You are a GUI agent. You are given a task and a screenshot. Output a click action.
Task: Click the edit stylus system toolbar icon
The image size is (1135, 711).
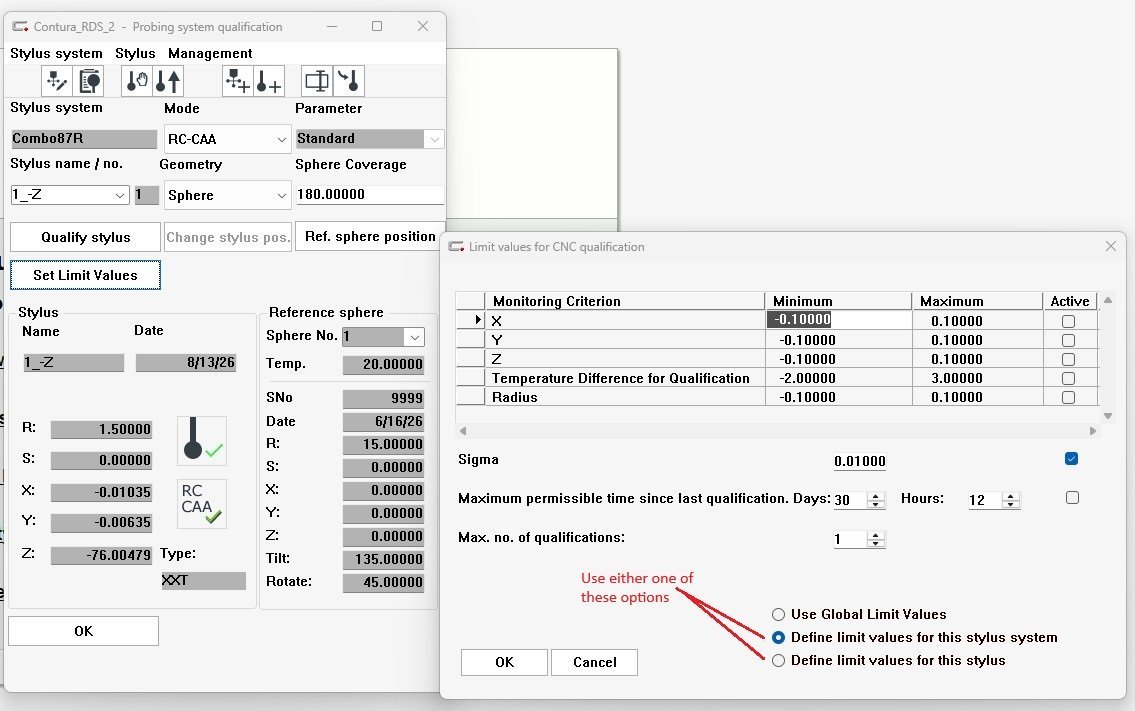coord(56,81)
